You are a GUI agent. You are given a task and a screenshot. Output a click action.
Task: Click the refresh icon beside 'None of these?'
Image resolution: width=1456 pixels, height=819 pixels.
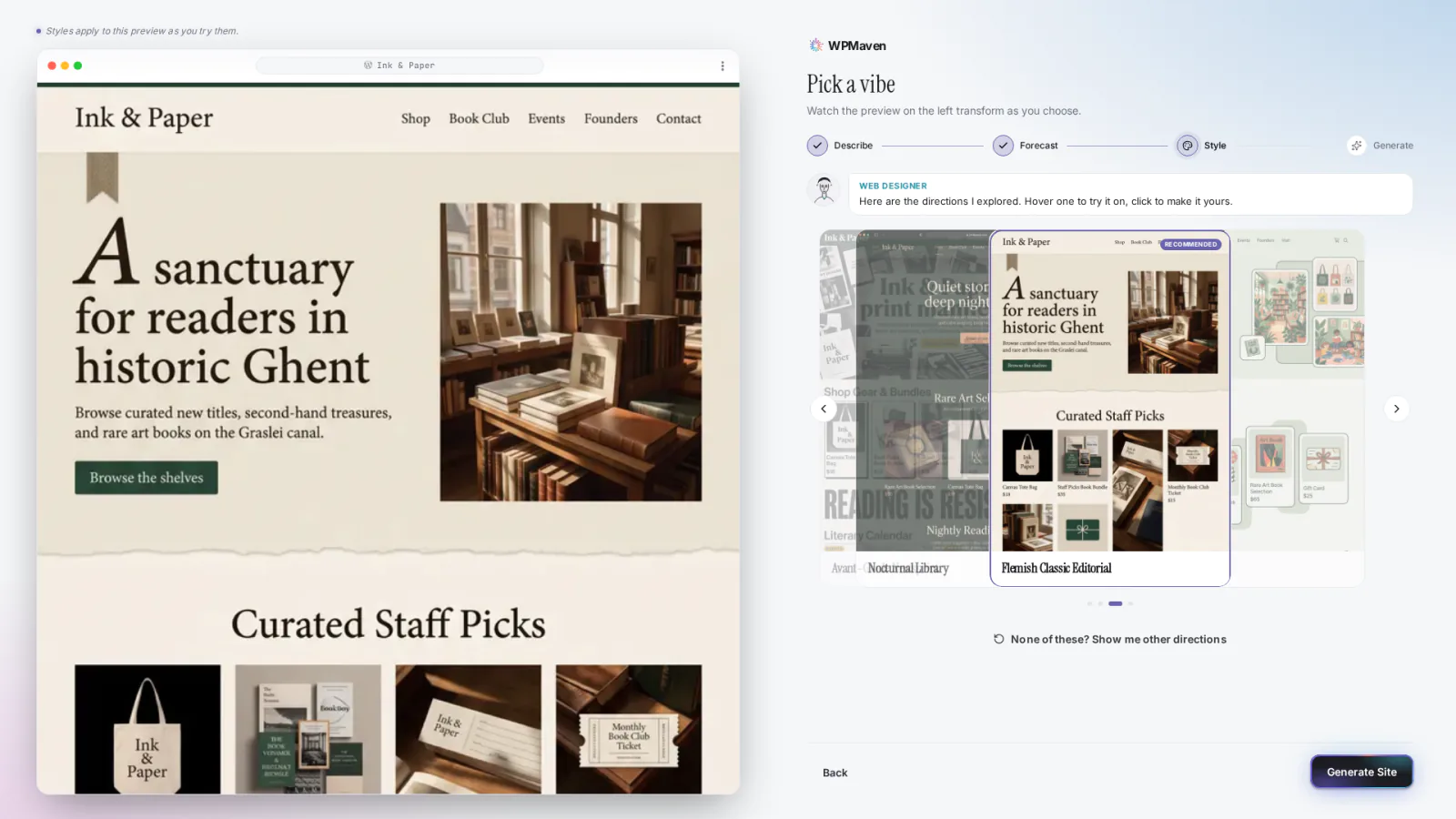point(999,639)
